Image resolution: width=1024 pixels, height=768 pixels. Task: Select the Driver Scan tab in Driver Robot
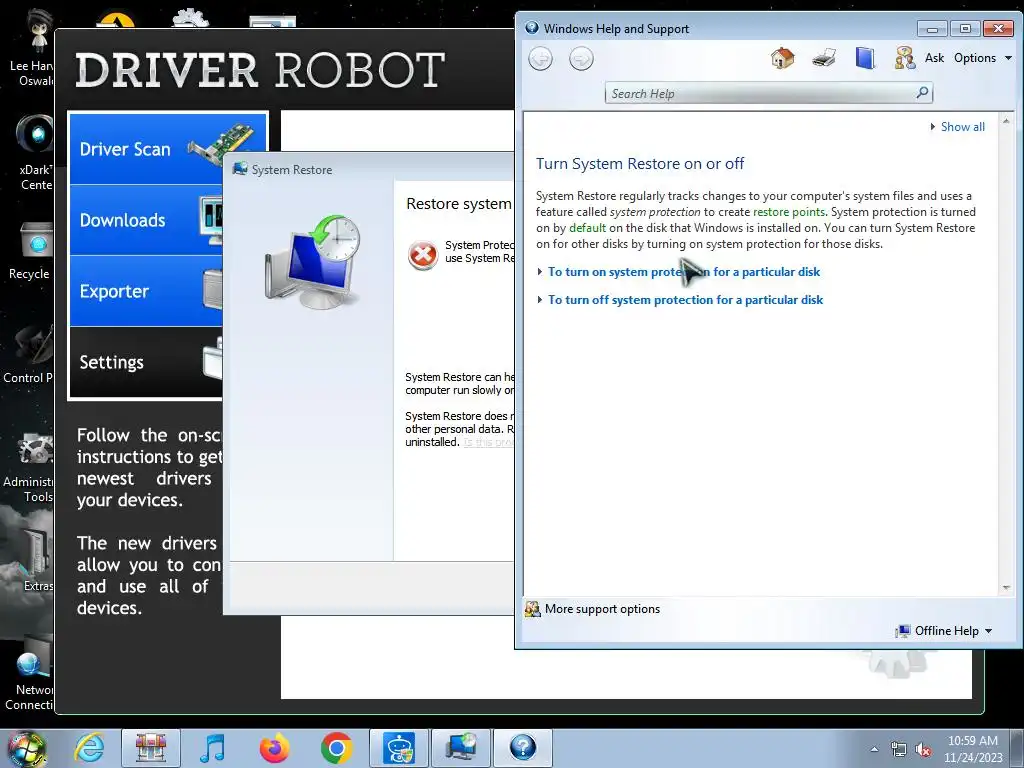146,149
